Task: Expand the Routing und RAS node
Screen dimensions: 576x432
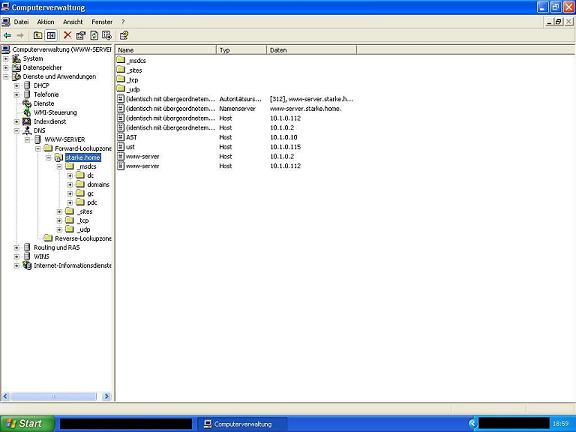Action: pos(17,248)
